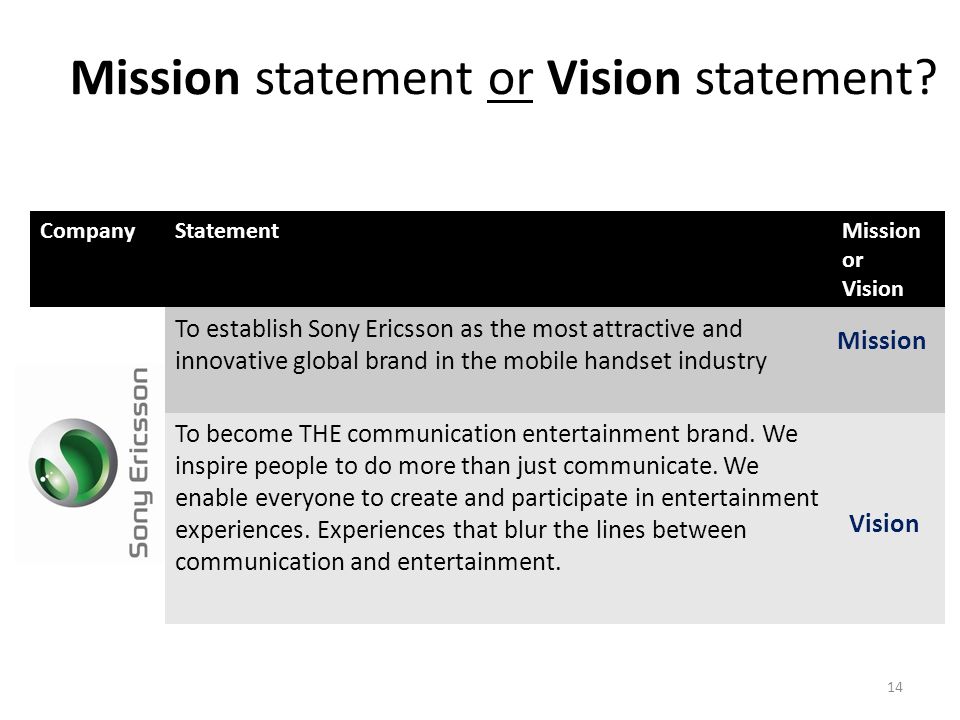
Task: Click the Sony Ericsson green sphere logo
Action: (x=73, y=463)
